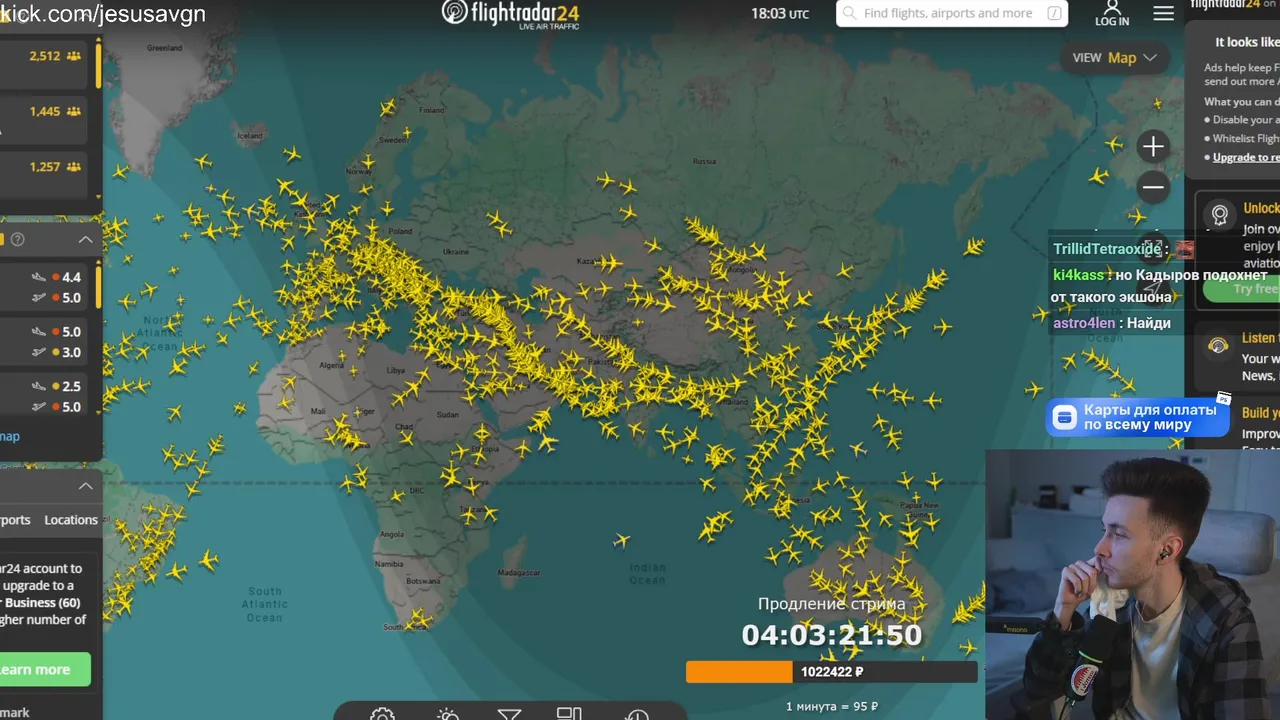1280x720 pixels.
Task: Click username TrillidTetraoxide in chat
Action: tap(1107, 249)
